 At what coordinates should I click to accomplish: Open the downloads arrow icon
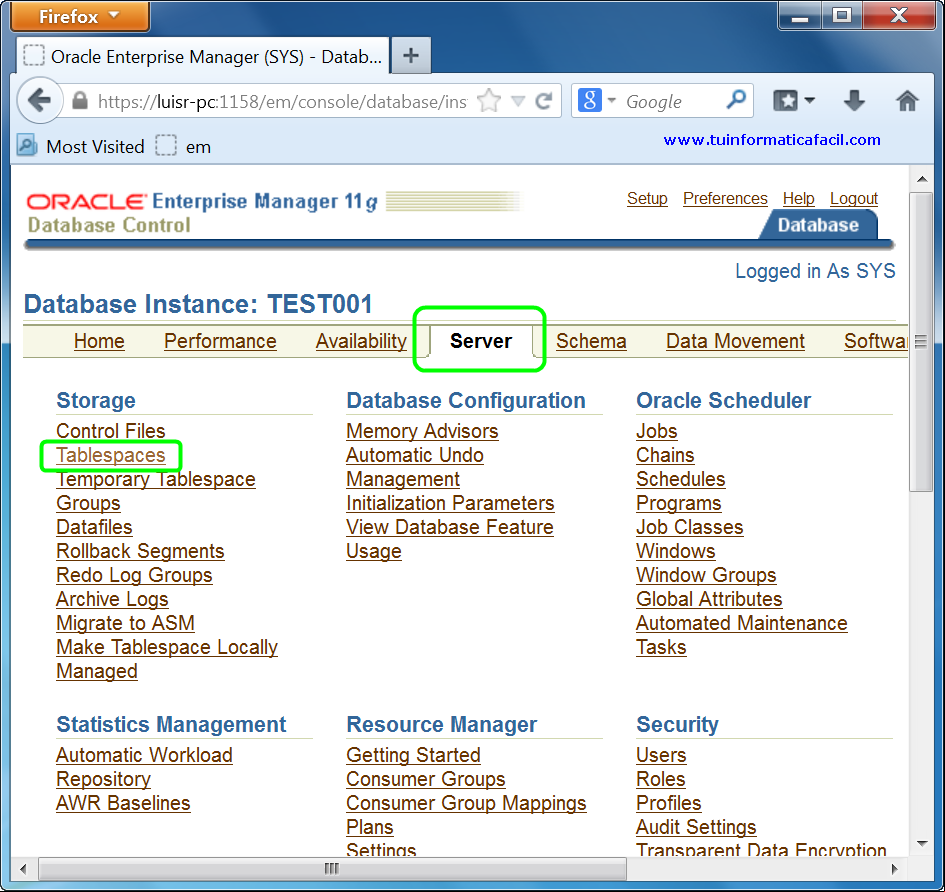pos(854,101)
